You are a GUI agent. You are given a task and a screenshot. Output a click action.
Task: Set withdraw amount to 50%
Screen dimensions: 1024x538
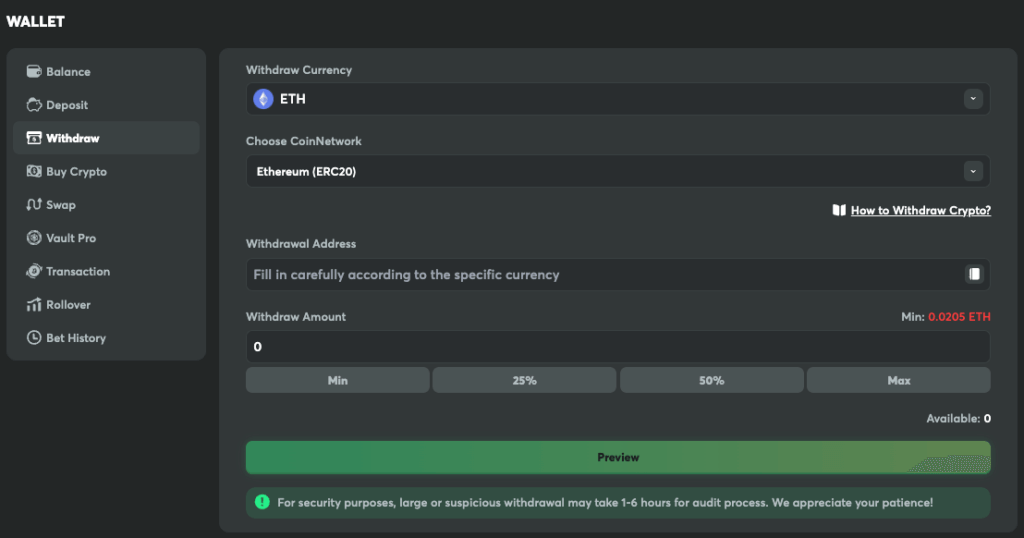point(711,380)
